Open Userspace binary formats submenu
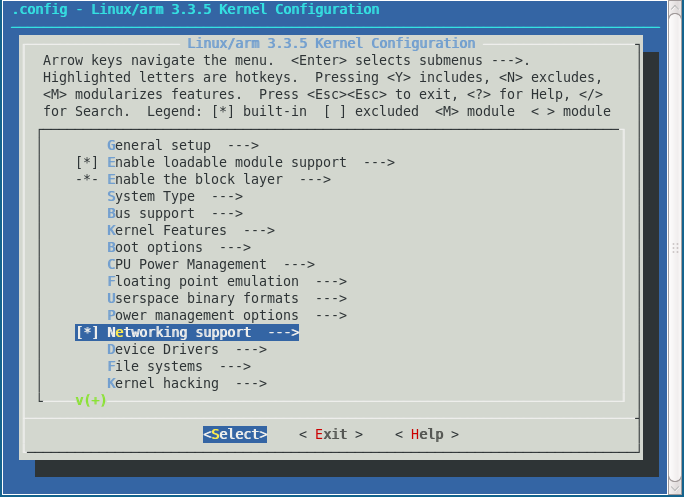Screen dimensions: 684x497 tap(227, 298)
